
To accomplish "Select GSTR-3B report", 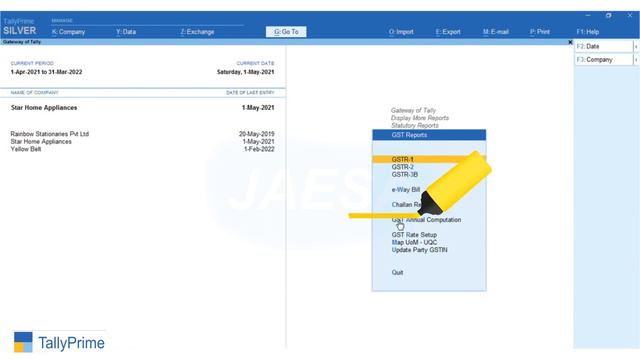I will 404,175.
